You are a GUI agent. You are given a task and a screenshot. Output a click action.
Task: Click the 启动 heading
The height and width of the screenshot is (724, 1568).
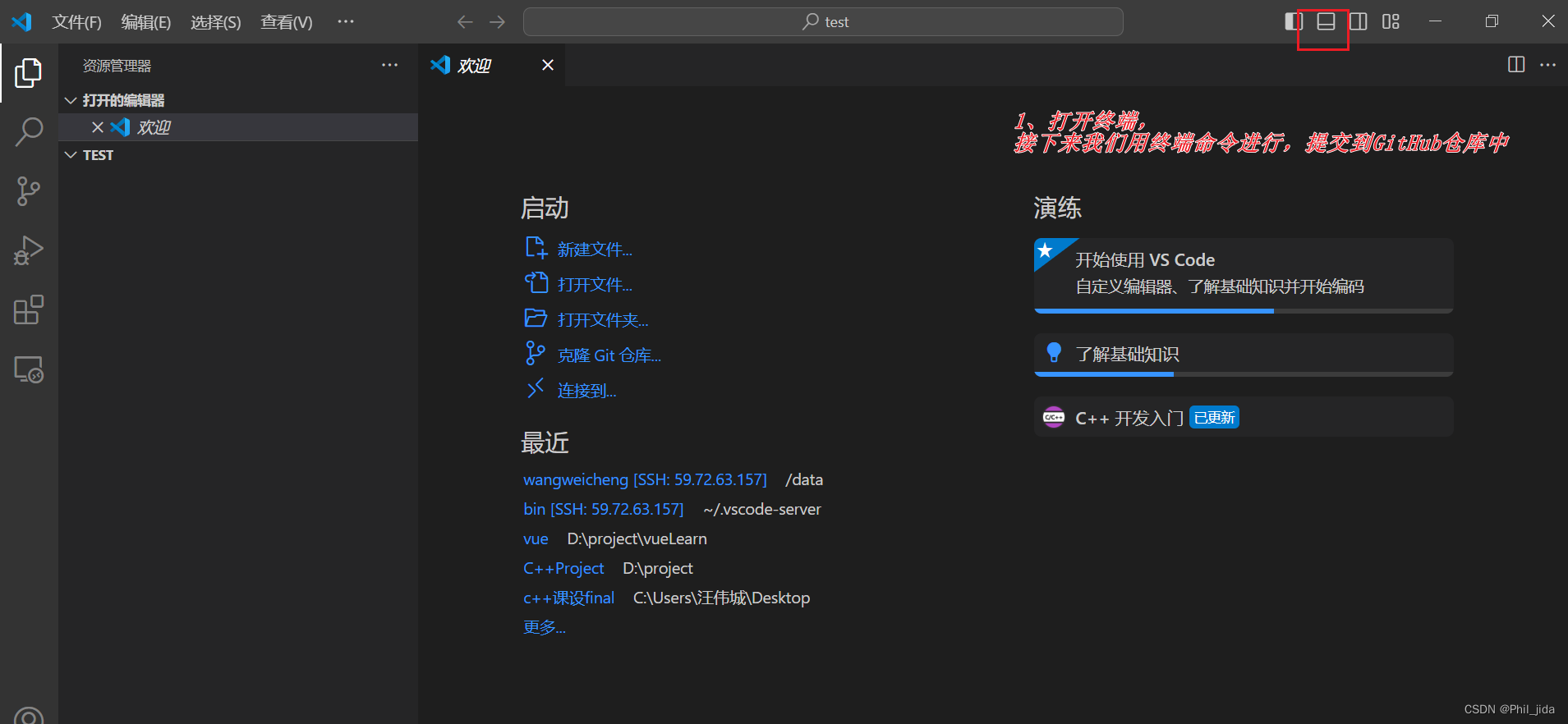(x=545, y=208)
